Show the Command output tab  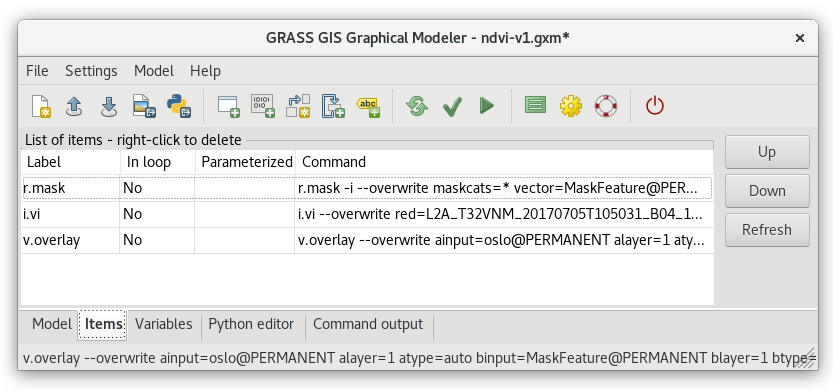[x=368, y=324]
